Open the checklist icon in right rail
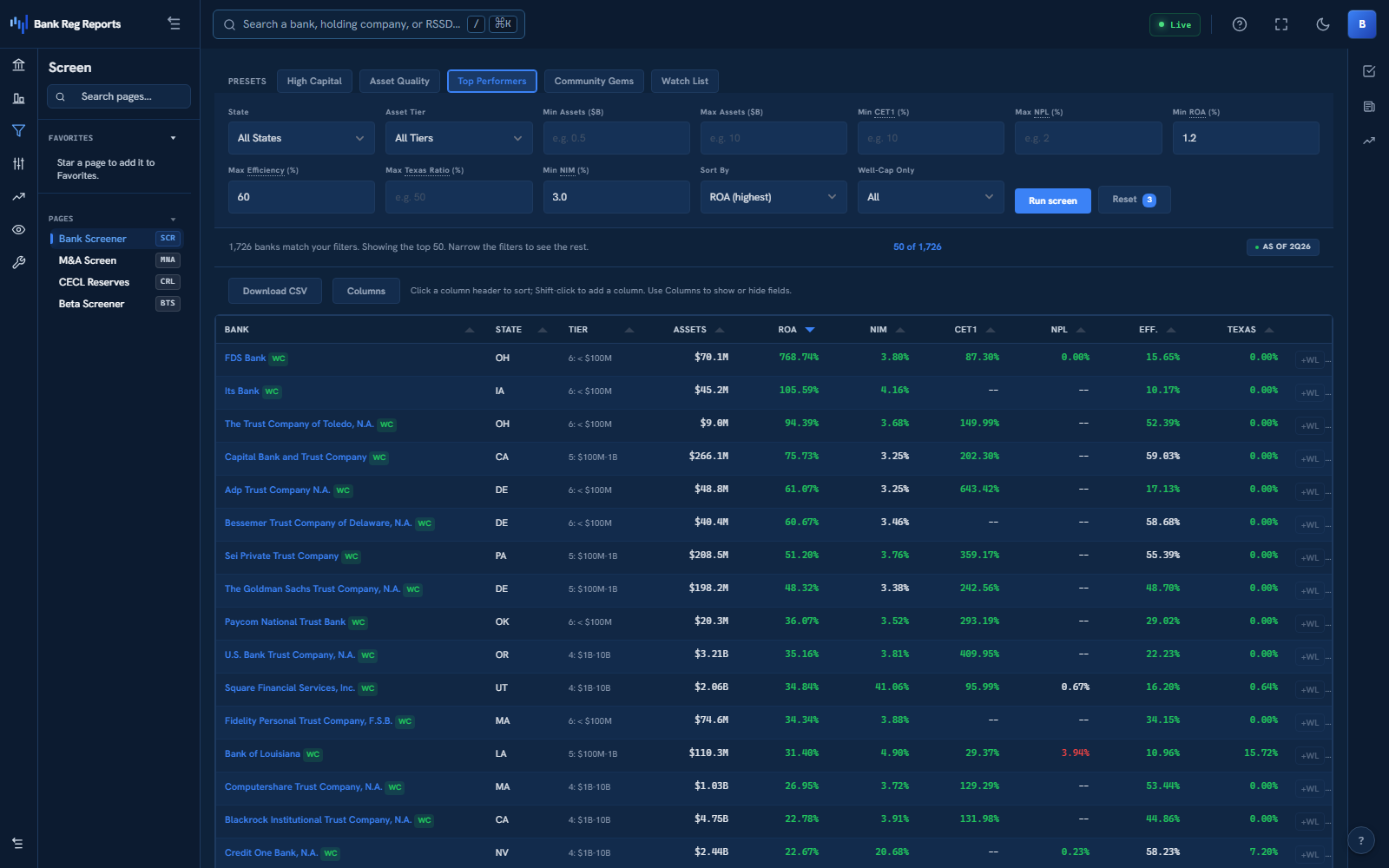The width and height of the screenshot is (1389, 868). pyautogui.click(x=1369, y=71)
